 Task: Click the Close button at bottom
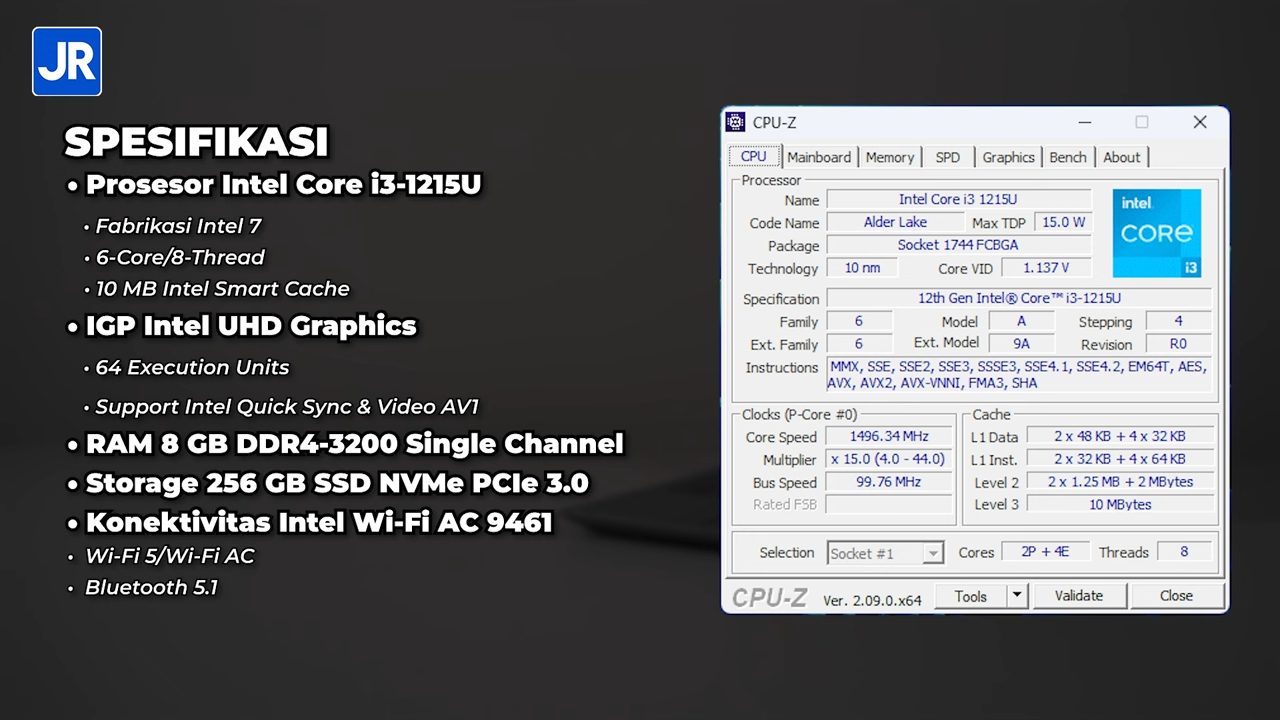pyautogui.click(x=1176, y=596)
